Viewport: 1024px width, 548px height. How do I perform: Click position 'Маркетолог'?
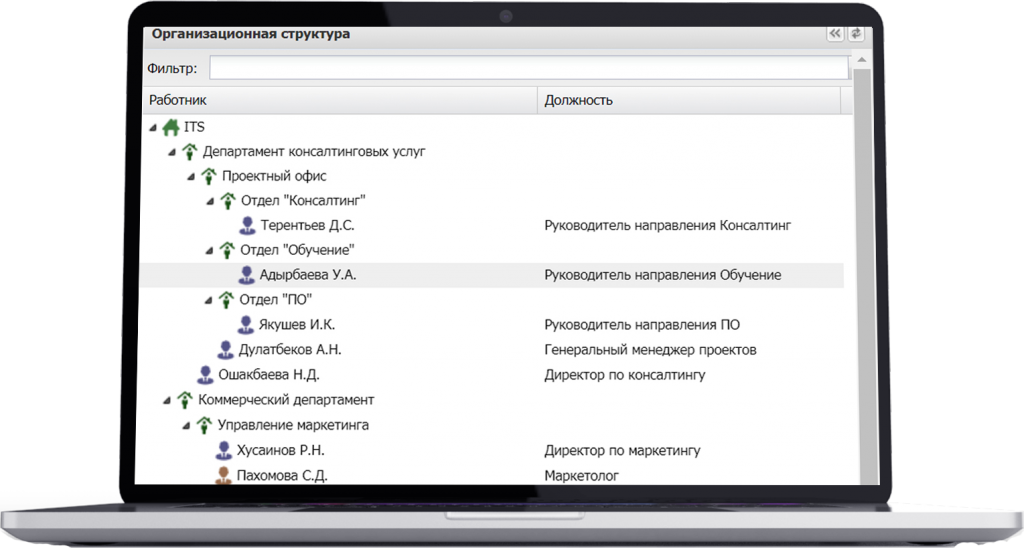click(581, 476)
